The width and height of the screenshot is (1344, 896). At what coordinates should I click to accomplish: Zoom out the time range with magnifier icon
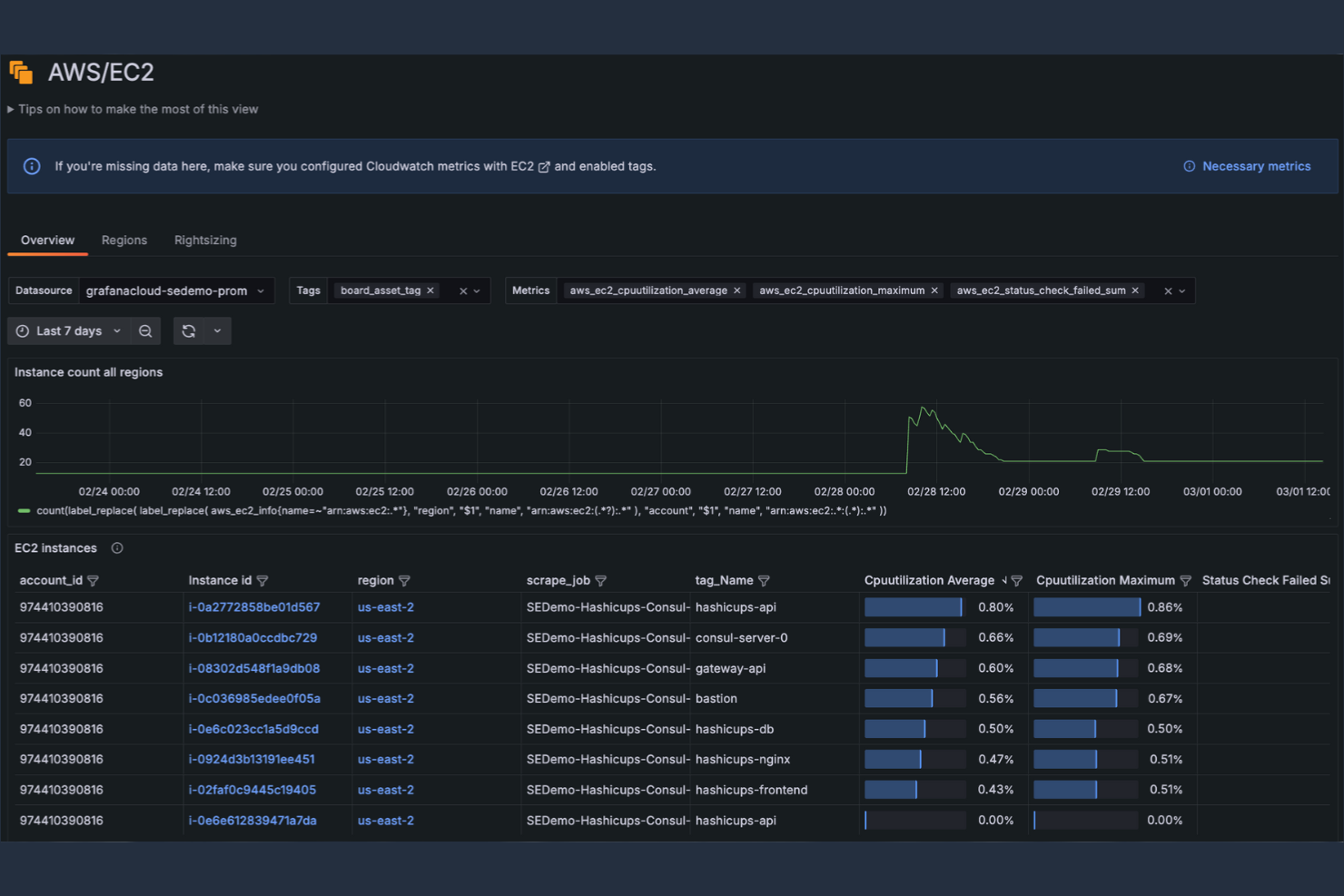(x=145, y=330)
